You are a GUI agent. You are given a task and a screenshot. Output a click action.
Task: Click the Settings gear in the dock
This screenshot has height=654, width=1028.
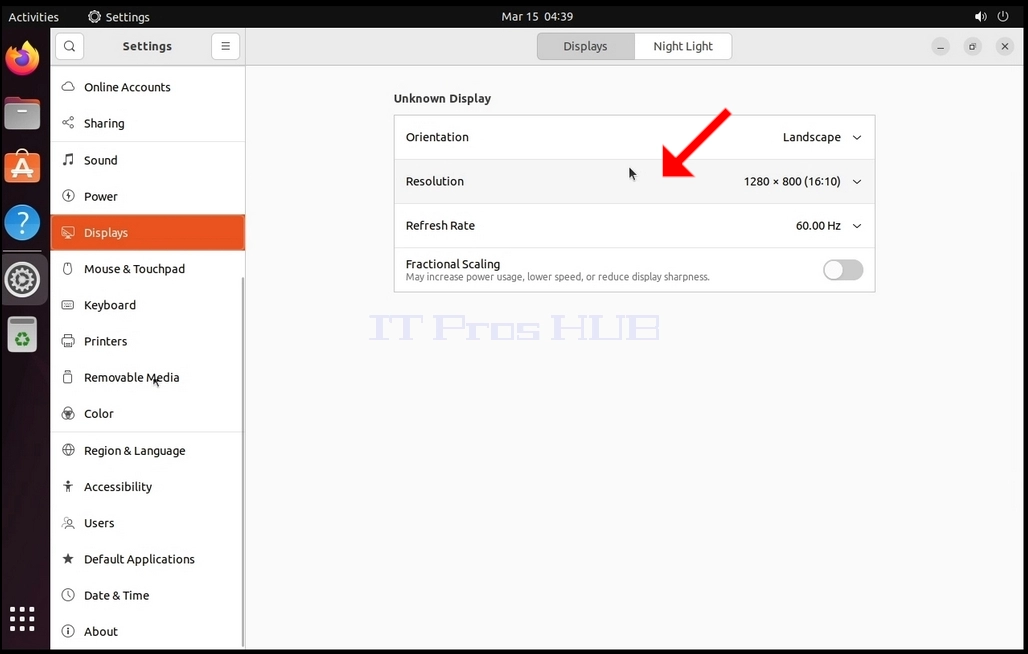coord(22,280)
